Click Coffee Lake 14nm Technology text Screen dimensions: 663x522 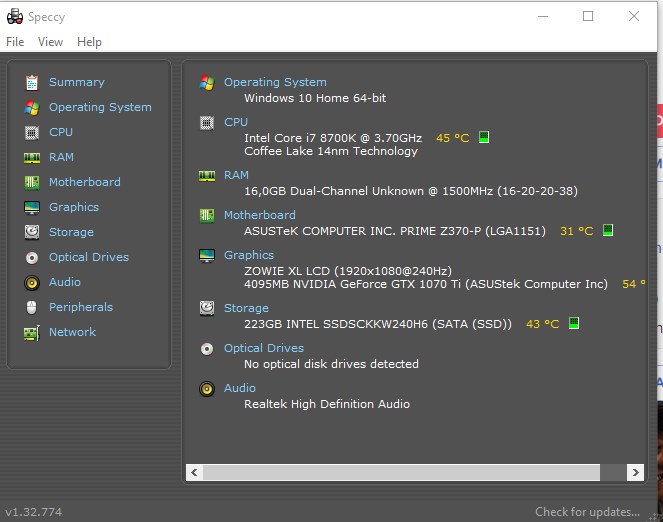pyautogui.click(x=331, y=151)
